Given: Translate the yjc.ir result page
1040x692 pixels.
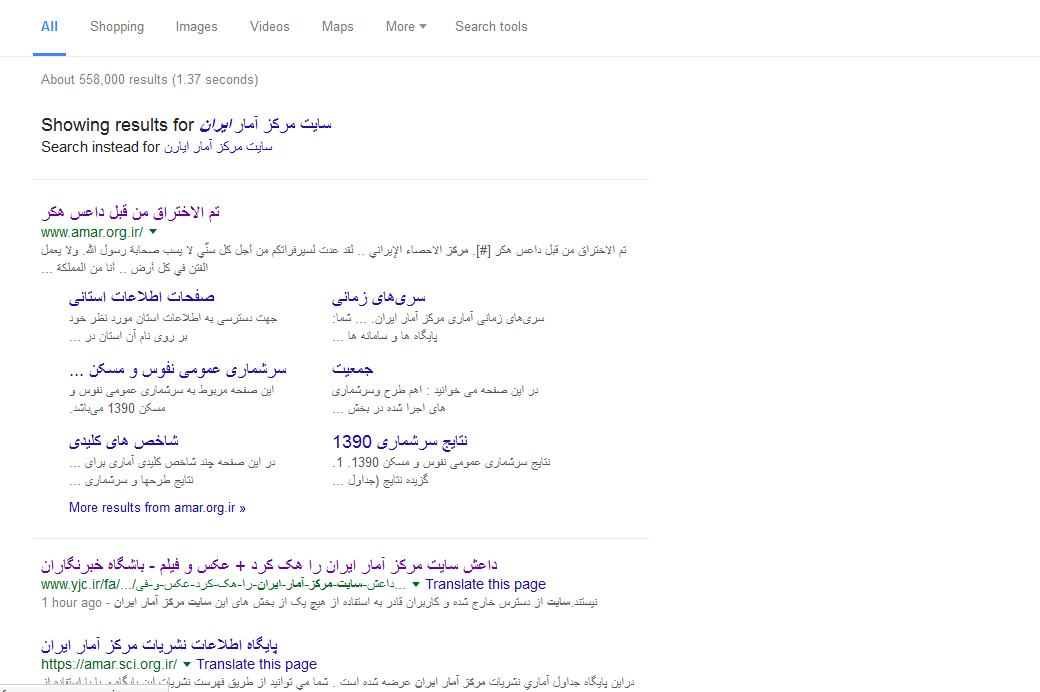Looking at the screenshot, I should (x=485, y=584).
